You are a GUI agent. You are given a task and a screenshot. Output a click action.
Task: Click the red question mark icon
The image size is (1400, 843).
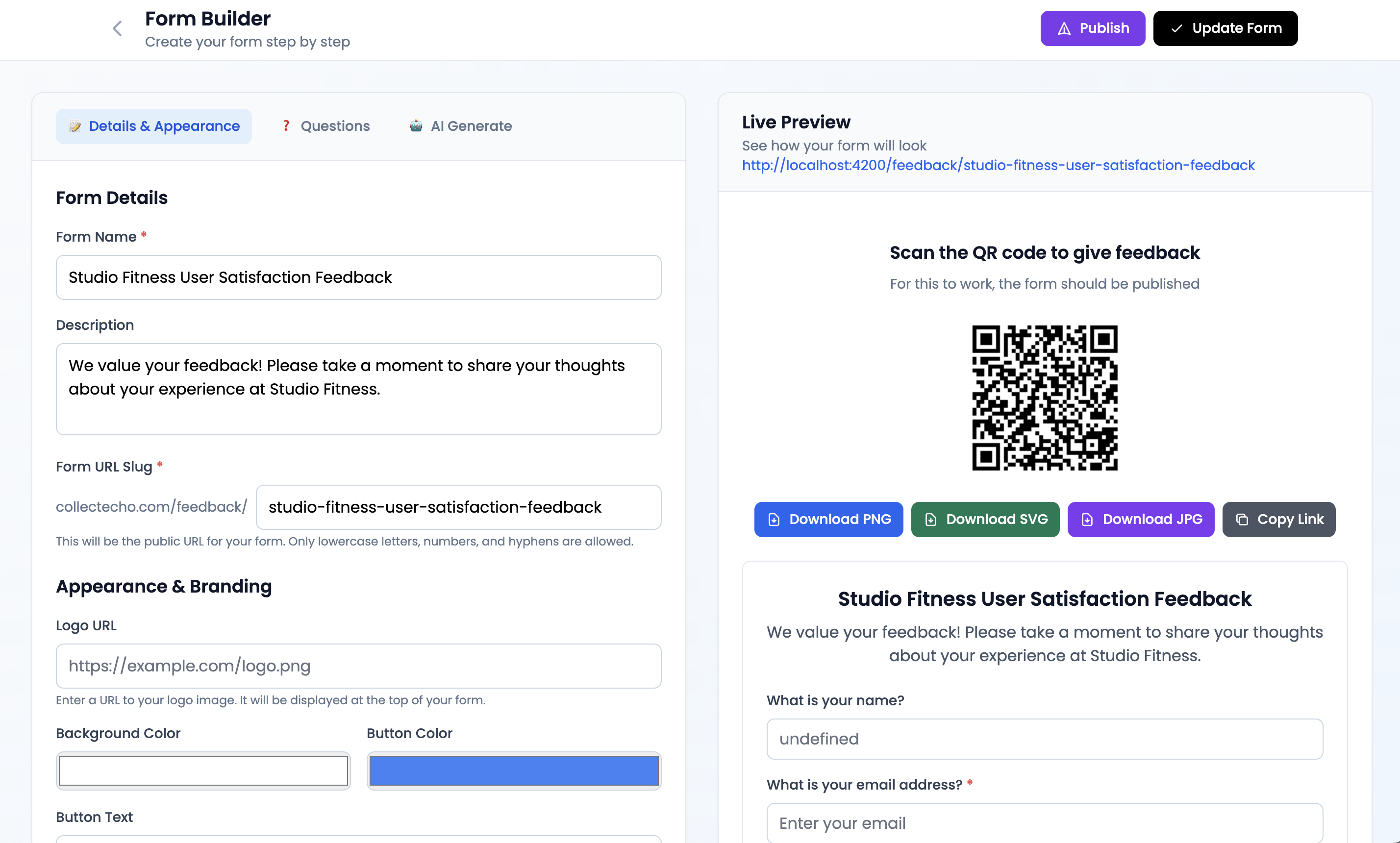[286, 125]
